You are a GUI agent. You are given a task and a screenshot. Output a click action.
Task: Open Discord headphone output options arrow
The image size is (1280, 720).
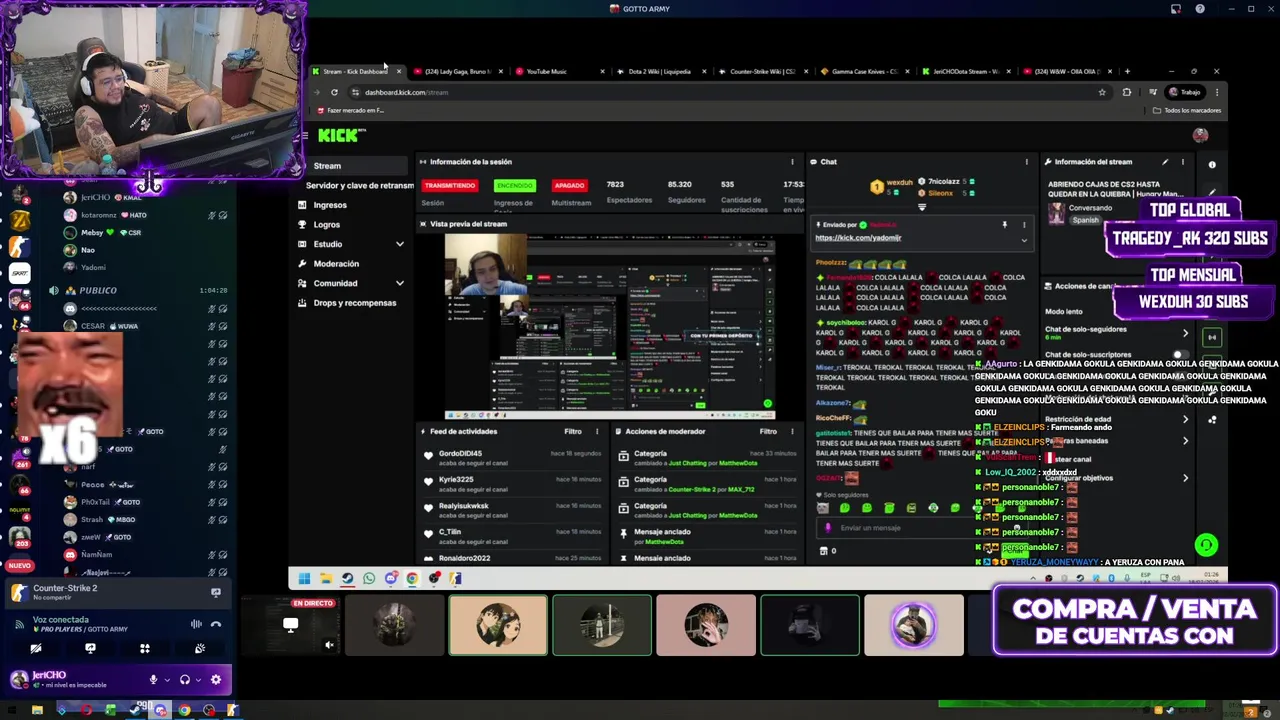point(197,680)
